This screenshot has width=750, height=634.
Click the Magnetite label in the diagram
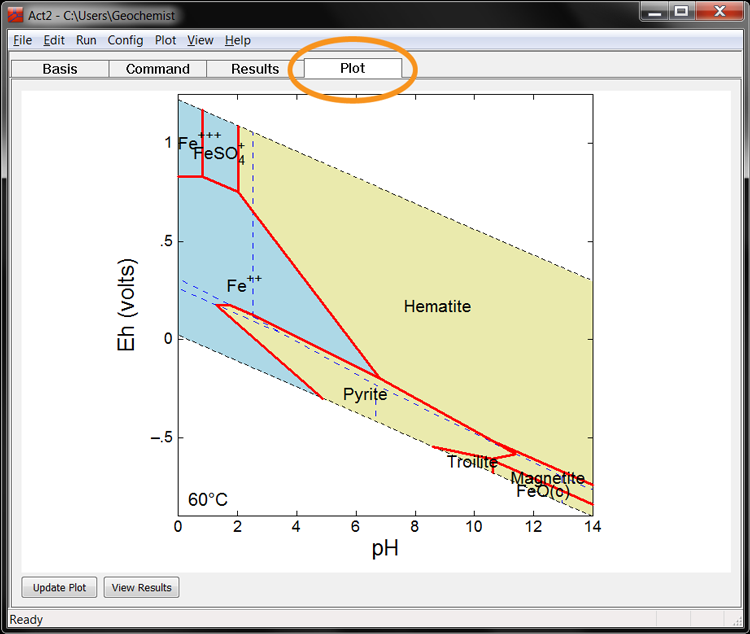(548, 478)
